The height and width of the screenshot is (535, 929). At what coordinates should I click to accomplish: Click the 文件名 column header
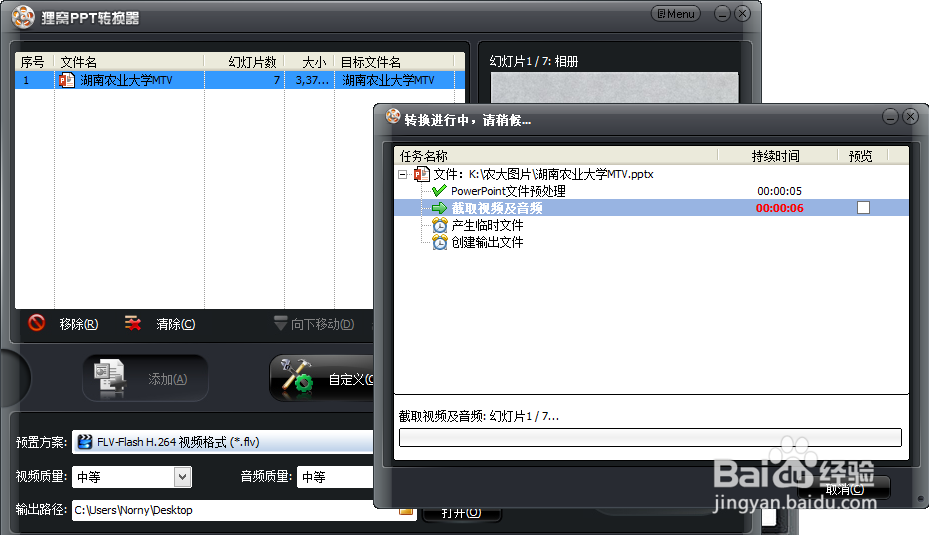point(129,62)
